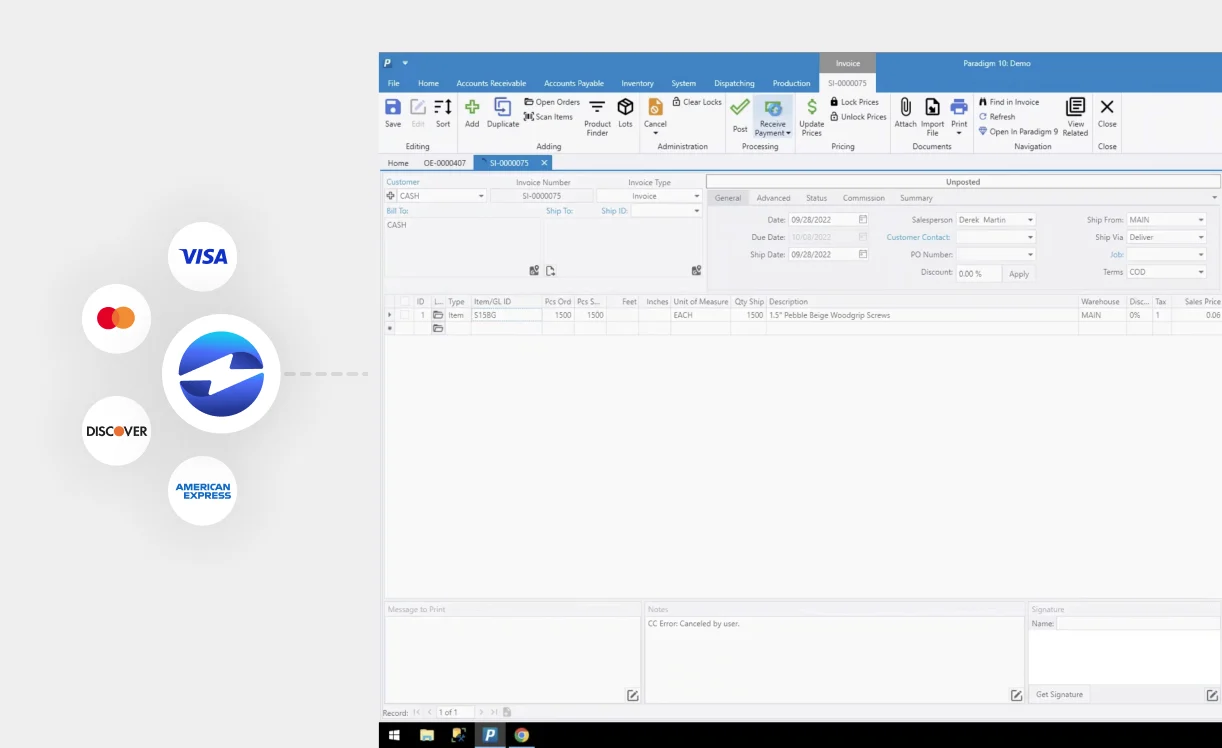This screenshot has height=748, width=1222.
Task: Click the Get Signature button
Action: 1059,694
